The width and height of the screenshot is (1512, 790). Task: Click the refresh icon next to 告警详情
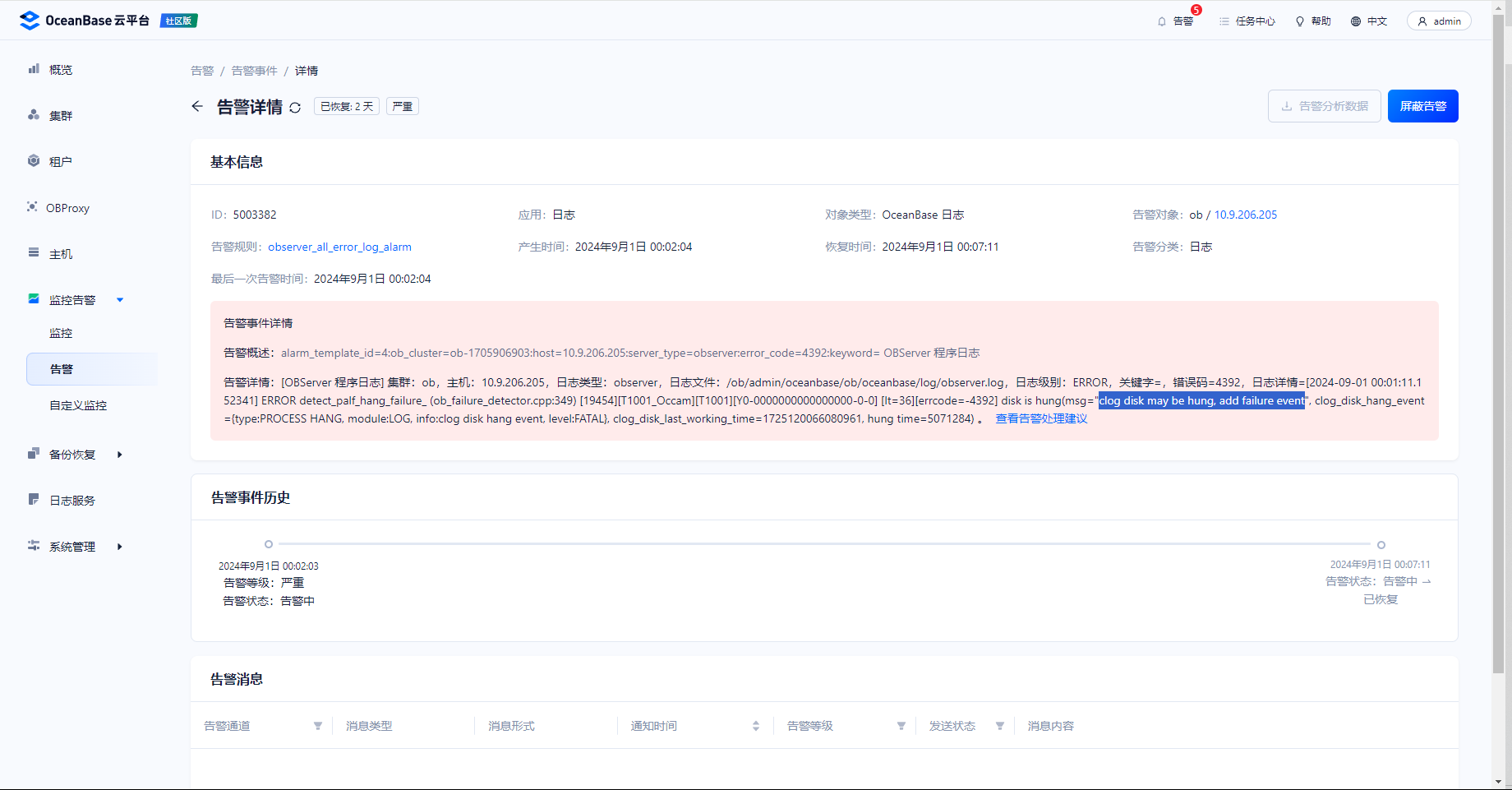coord(295,108)
